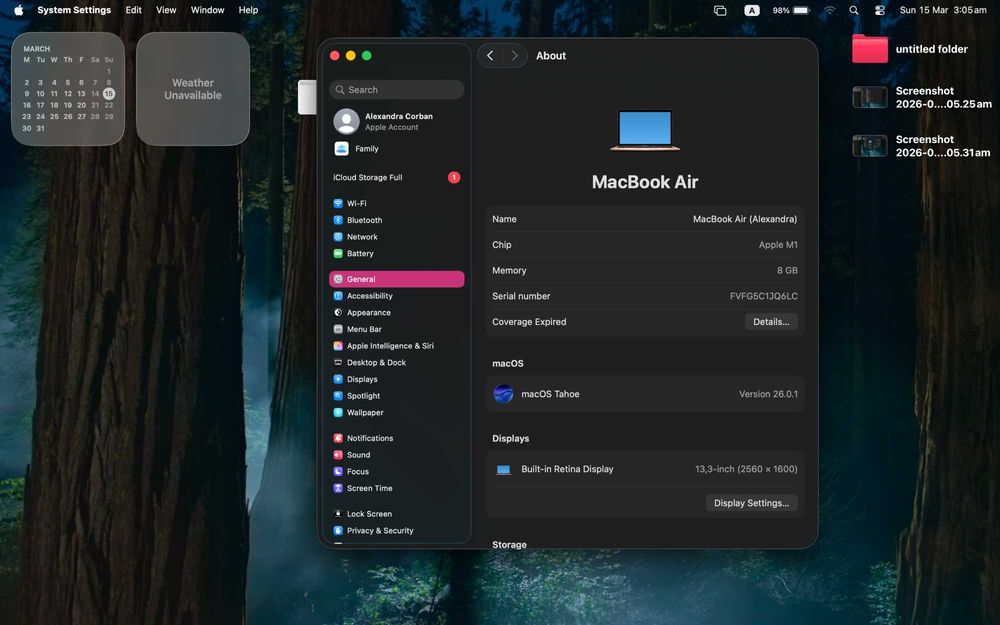Open the Battery icon in sidebar

pos(338,253)
